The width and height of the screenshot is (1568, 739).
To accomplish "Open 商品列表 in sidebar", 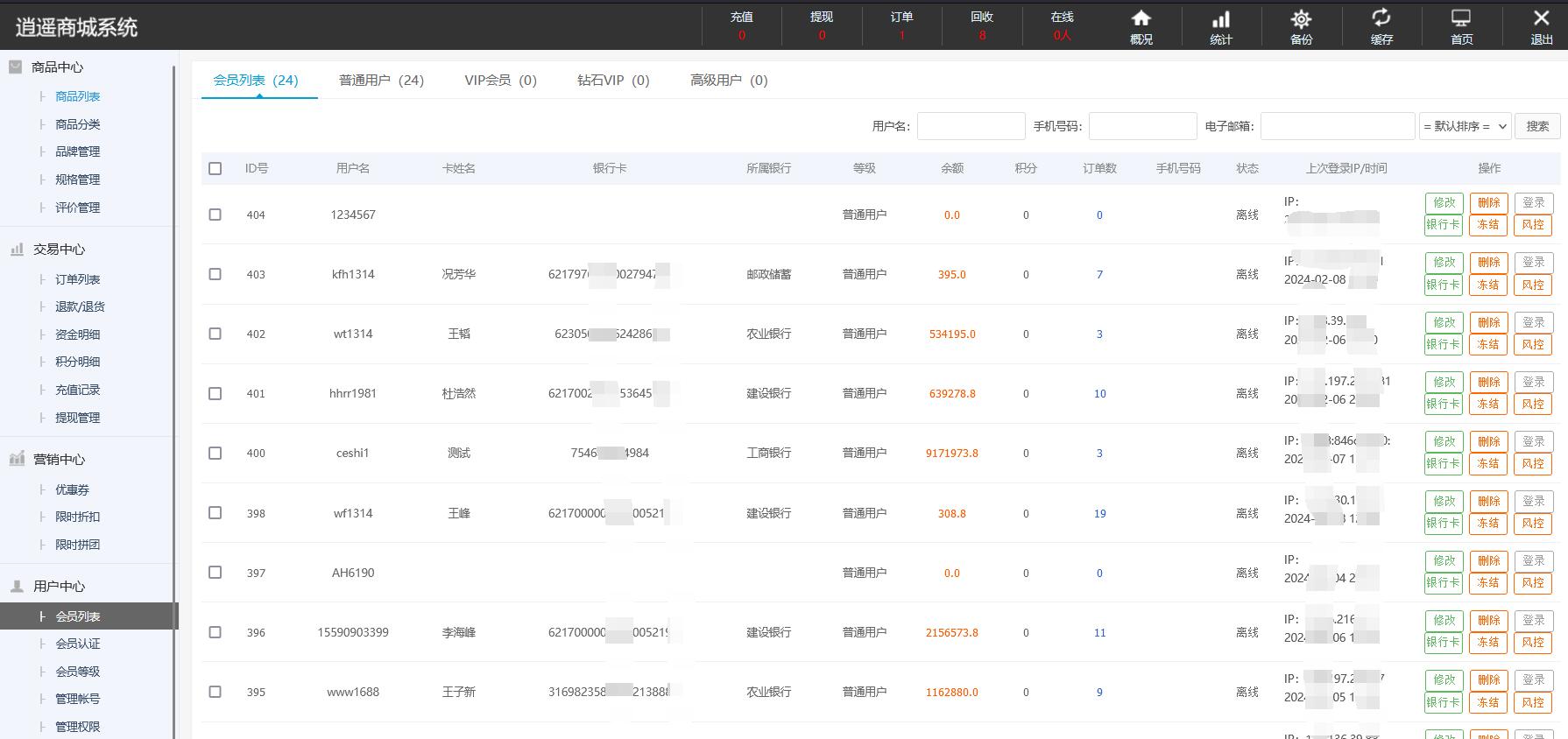I will pos(78,96).
